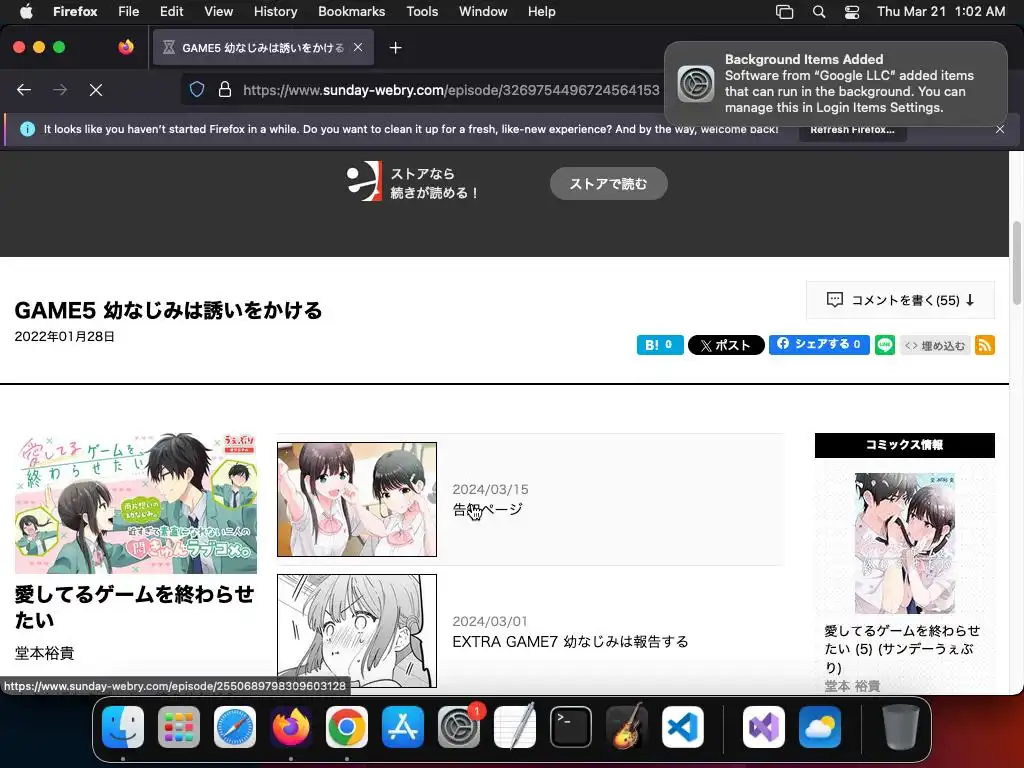This screenshot has width=1024, height=768.
Task: Click the Spotlight search icon
Action: coord(819,12)
